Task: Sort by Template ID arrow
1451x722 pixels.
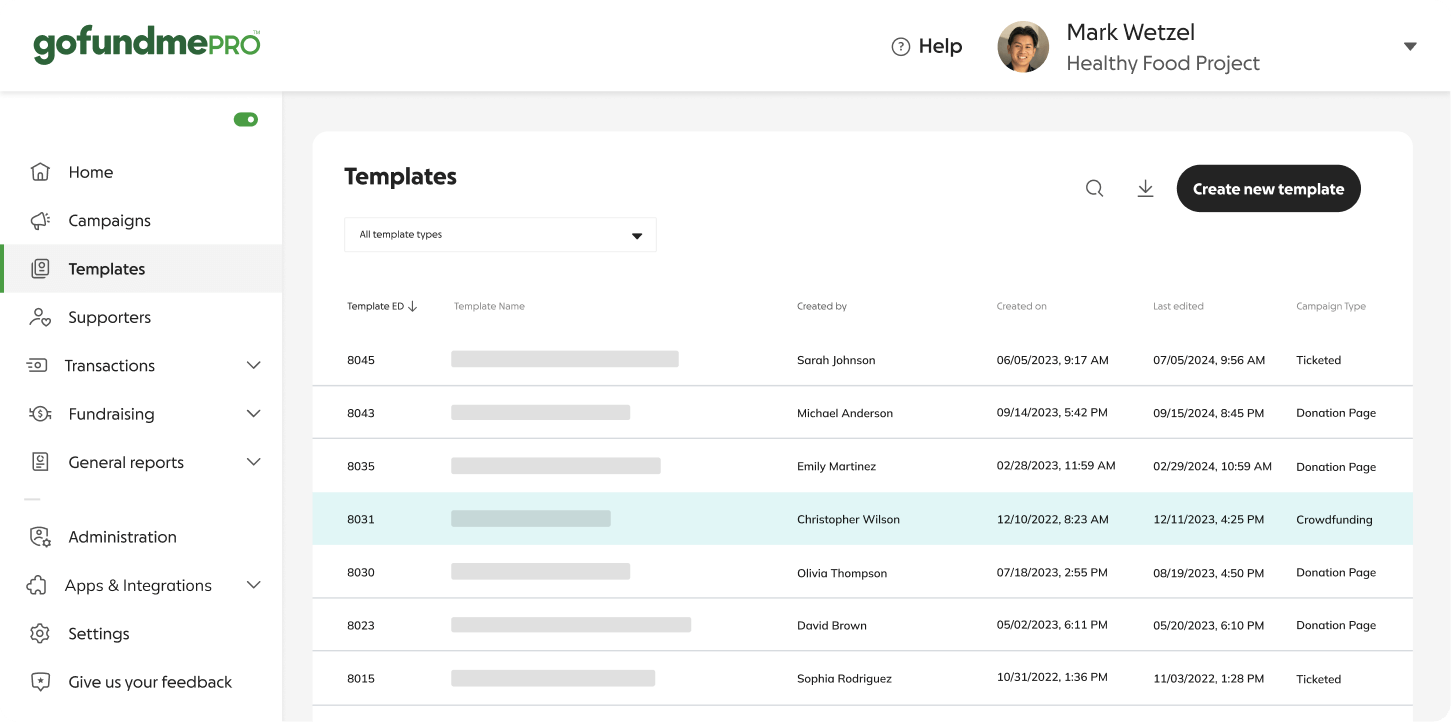Action: pos(413,306)
